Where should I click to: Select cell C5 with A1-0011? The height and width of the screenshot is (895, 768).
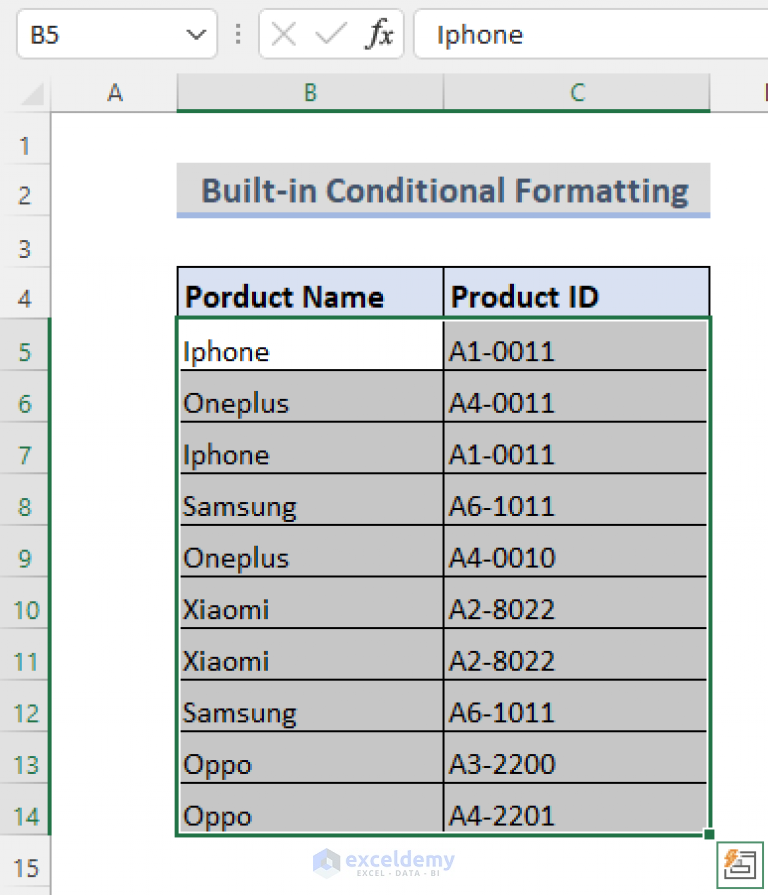coord(577,346)
